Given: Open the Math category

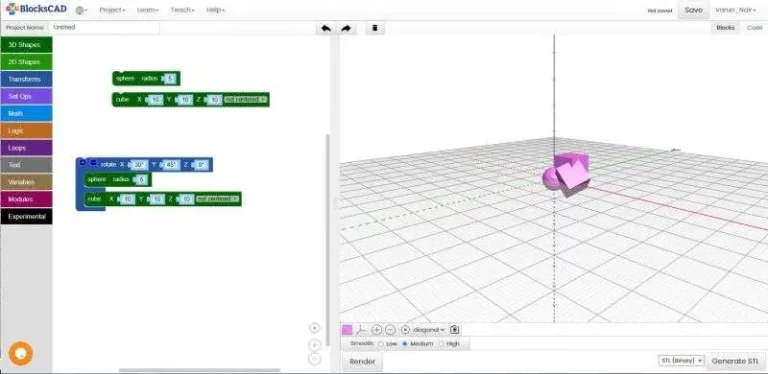Looking at the screenshot, I should point(26,113).
